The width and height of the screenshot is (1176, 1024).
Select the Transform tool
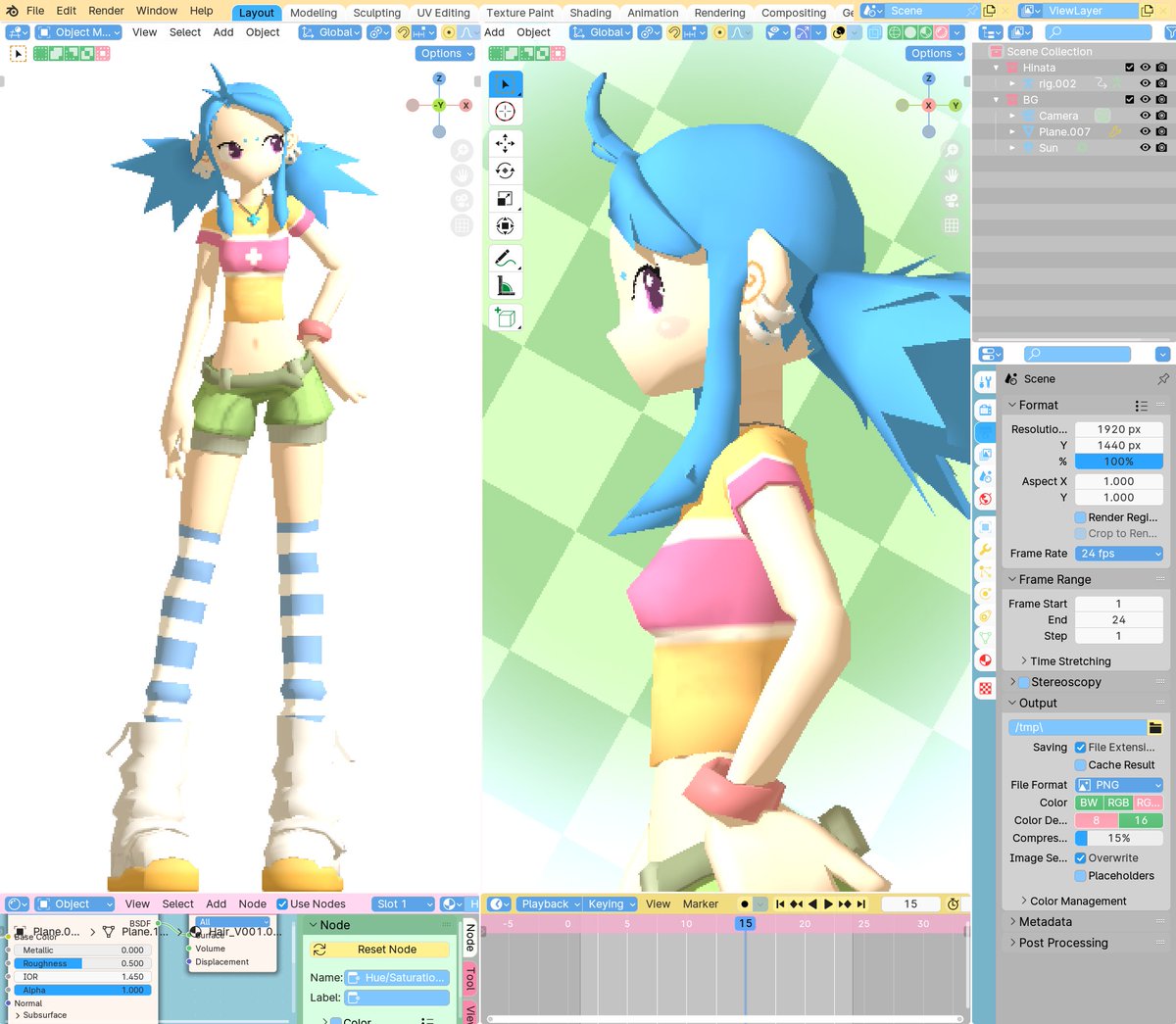tap(505, 226)
